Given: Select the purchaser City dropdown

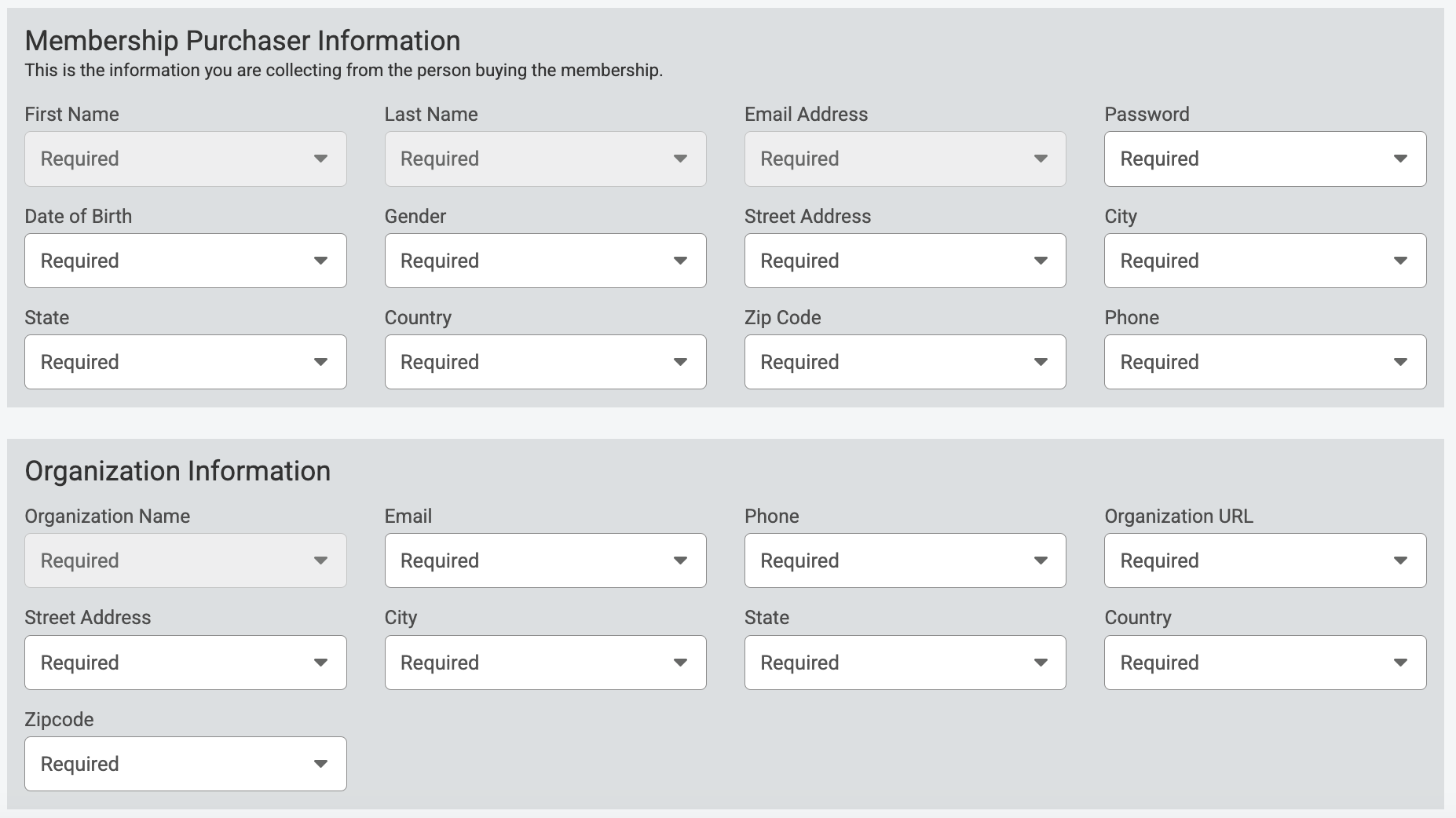Looking at the screenshot, I should click(x=1265, y=261).
